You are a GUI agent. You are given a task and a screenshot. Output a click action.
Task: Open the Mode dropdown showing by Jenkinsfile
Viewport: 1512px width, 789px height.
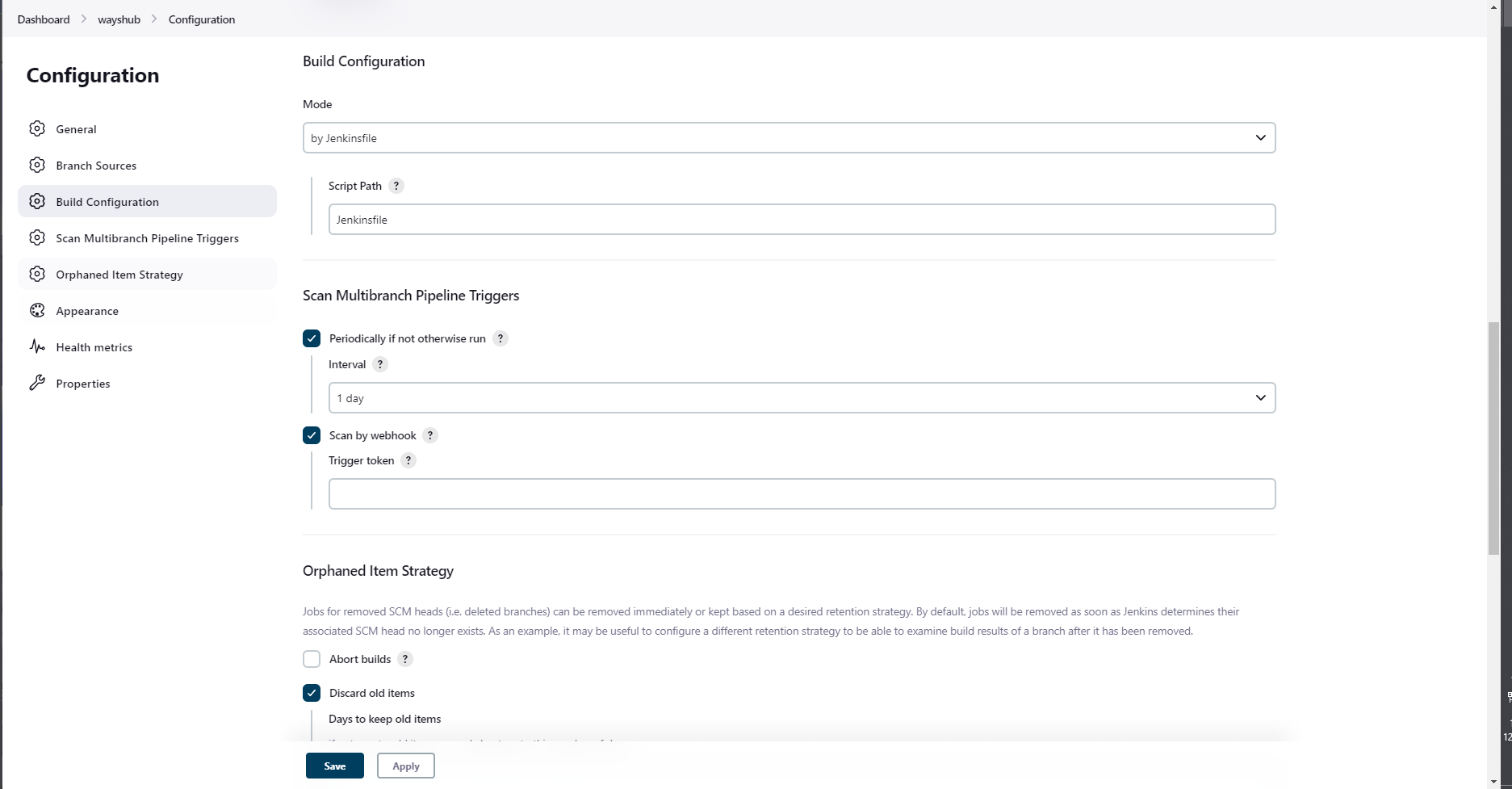tap(789, 137)
